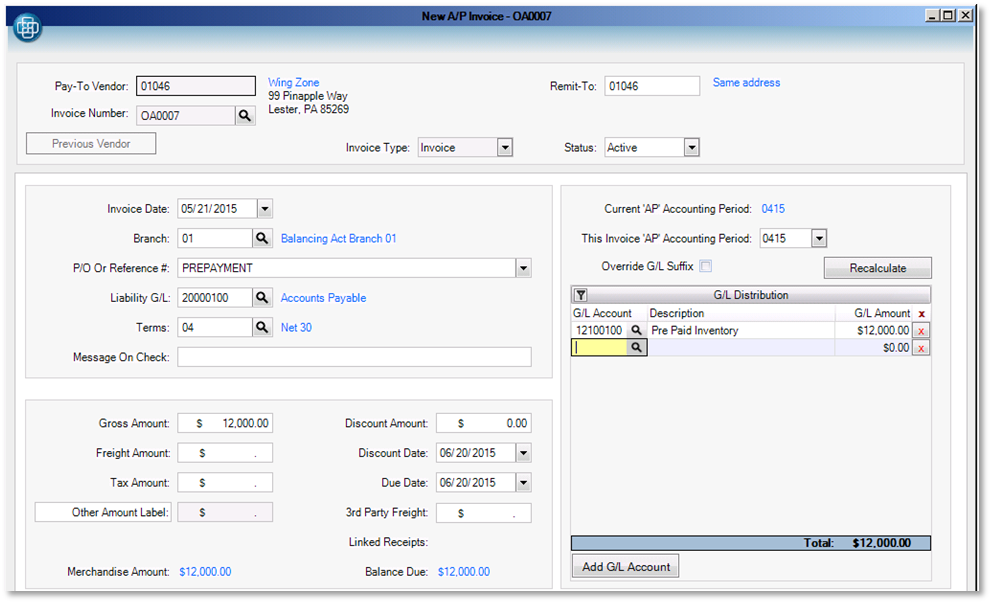
Task: Open the Wing Zone vendor link
Action: pyautogui.click(x=292, y=82)
